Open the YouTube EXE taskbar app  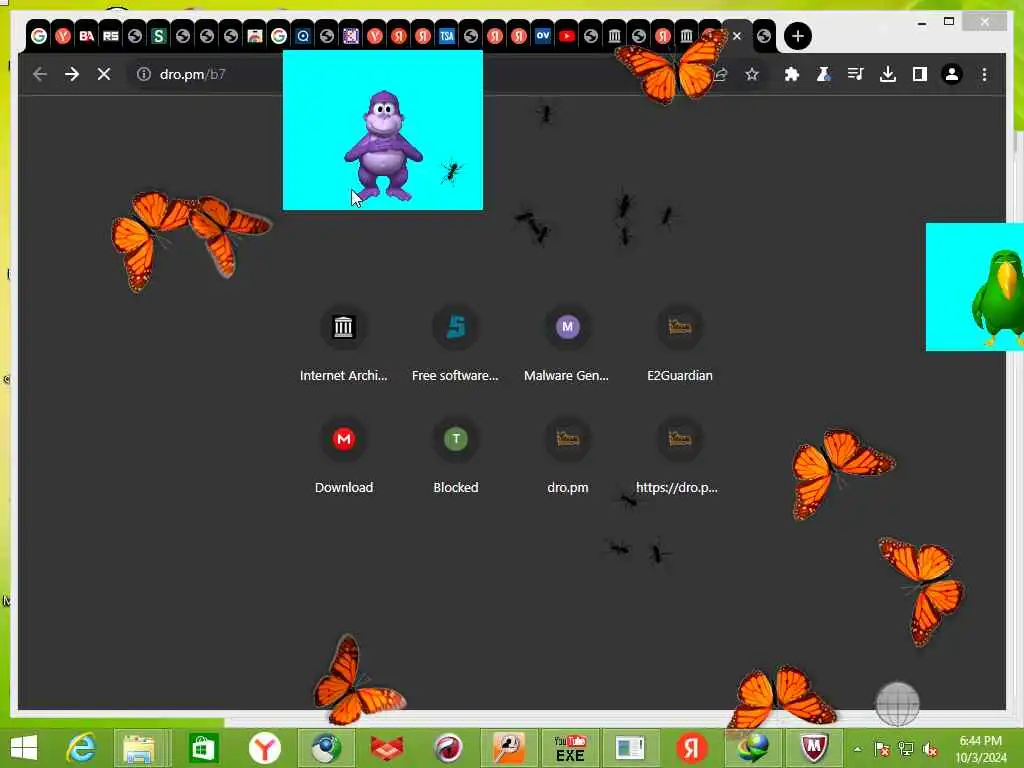[570, 748]
